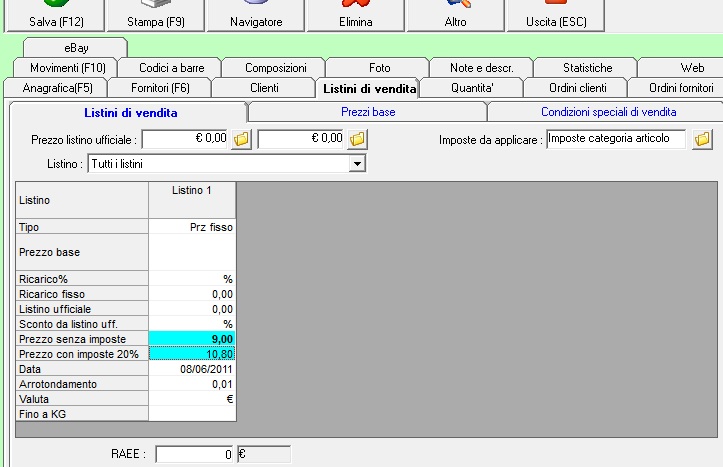The width and height of the screenshot is (723, 467).
Task: Click the Tutti i listini combo box
Action: (226, 164)
